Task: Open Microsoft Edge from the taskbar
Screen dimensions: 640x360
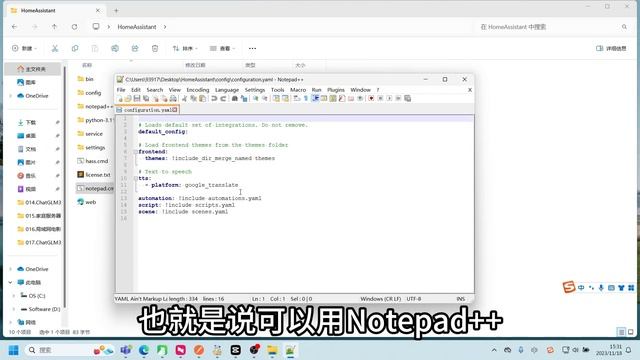Action: point(144,350)
